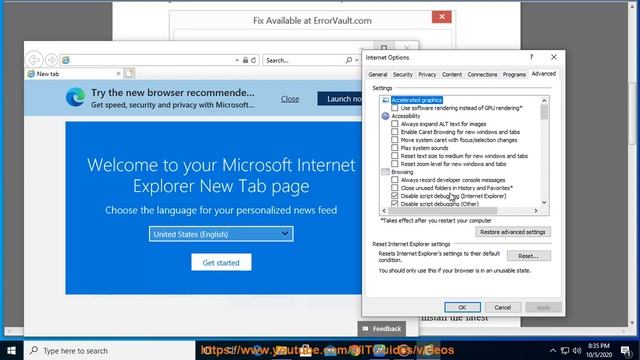Enable Always record developer console messages

tap(394, 180)
